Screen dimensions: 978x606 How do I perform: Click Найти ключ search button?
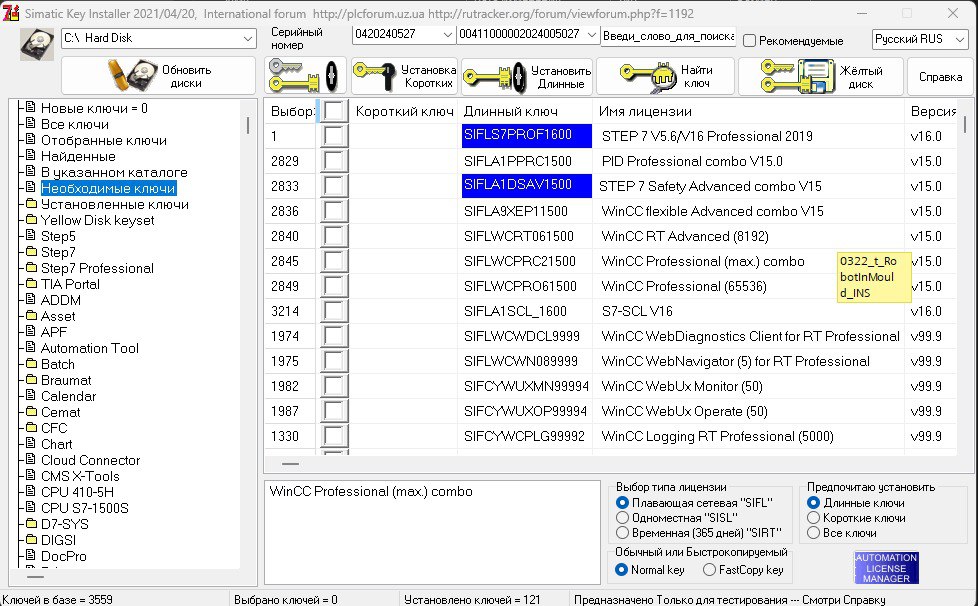[x=665, y=76]
